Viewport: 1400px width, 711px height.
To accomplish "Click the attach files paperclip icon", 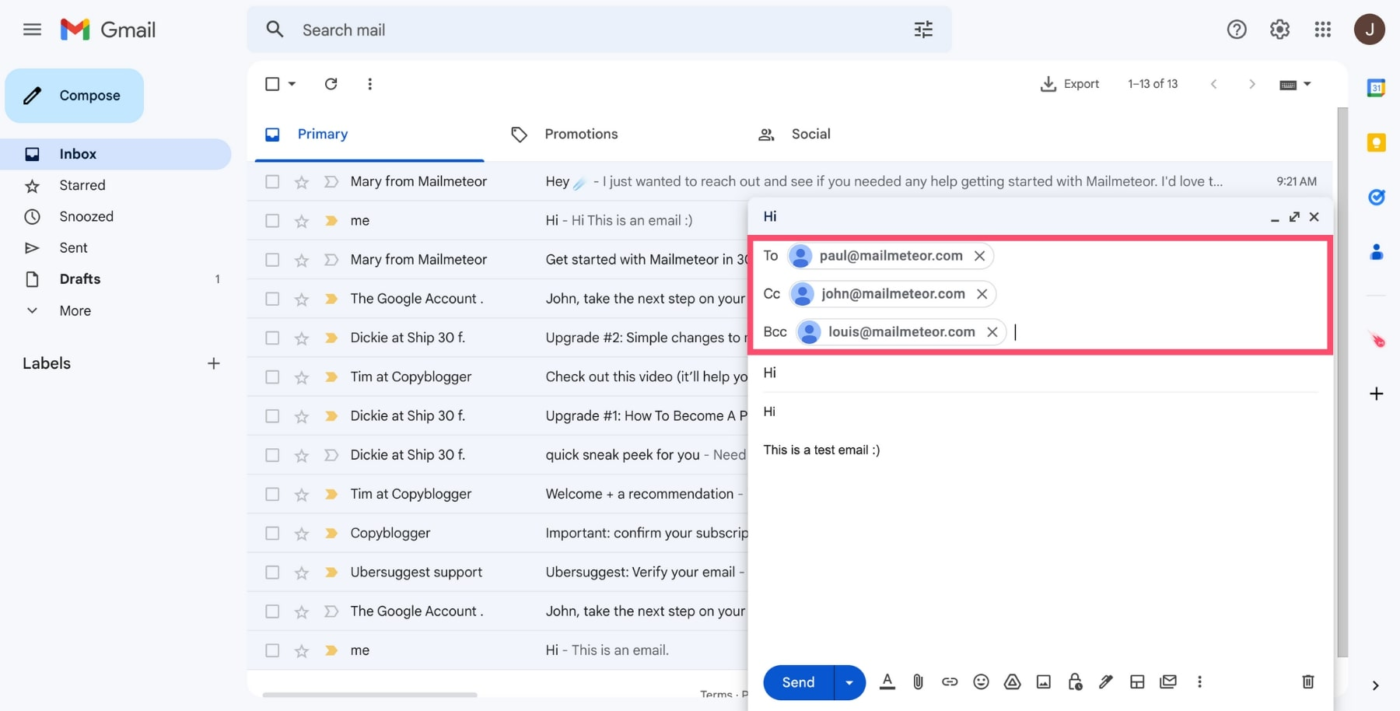I will (x=918, y=682).
